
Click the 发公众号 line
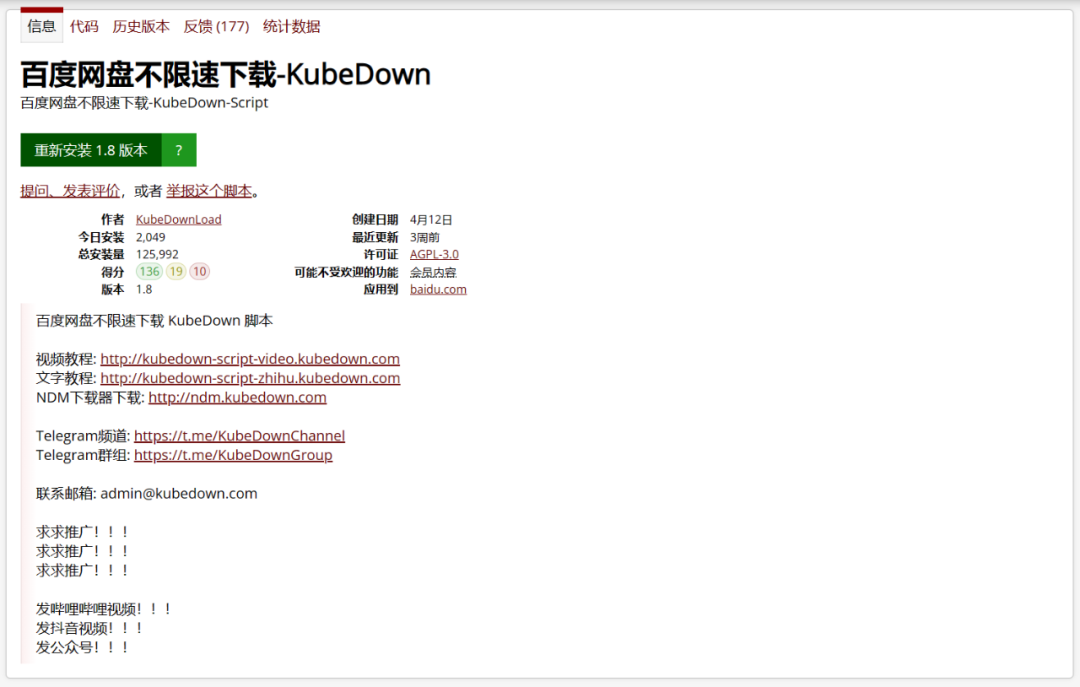[x=82, y=648]
